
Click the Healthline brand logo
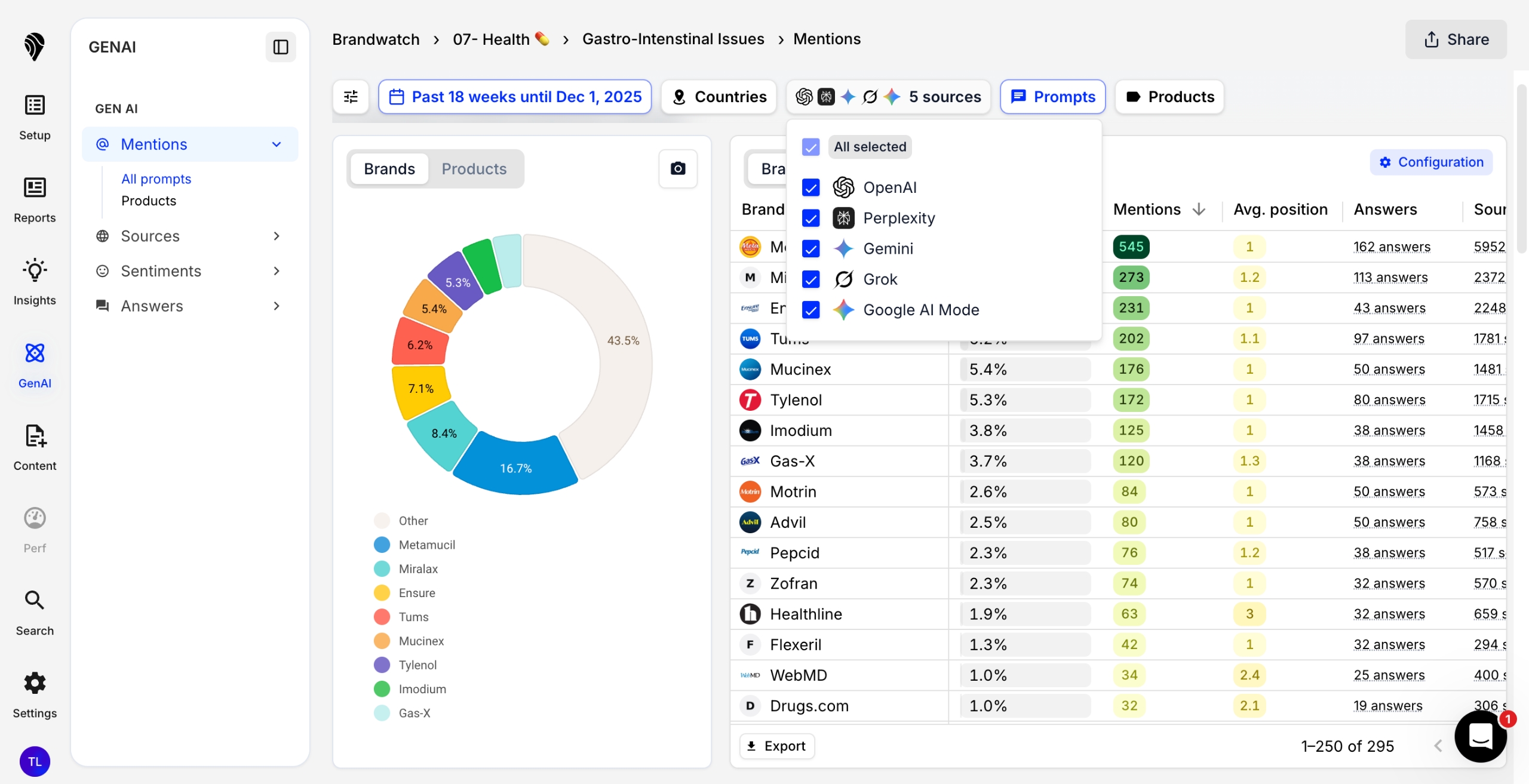[750, 614]
